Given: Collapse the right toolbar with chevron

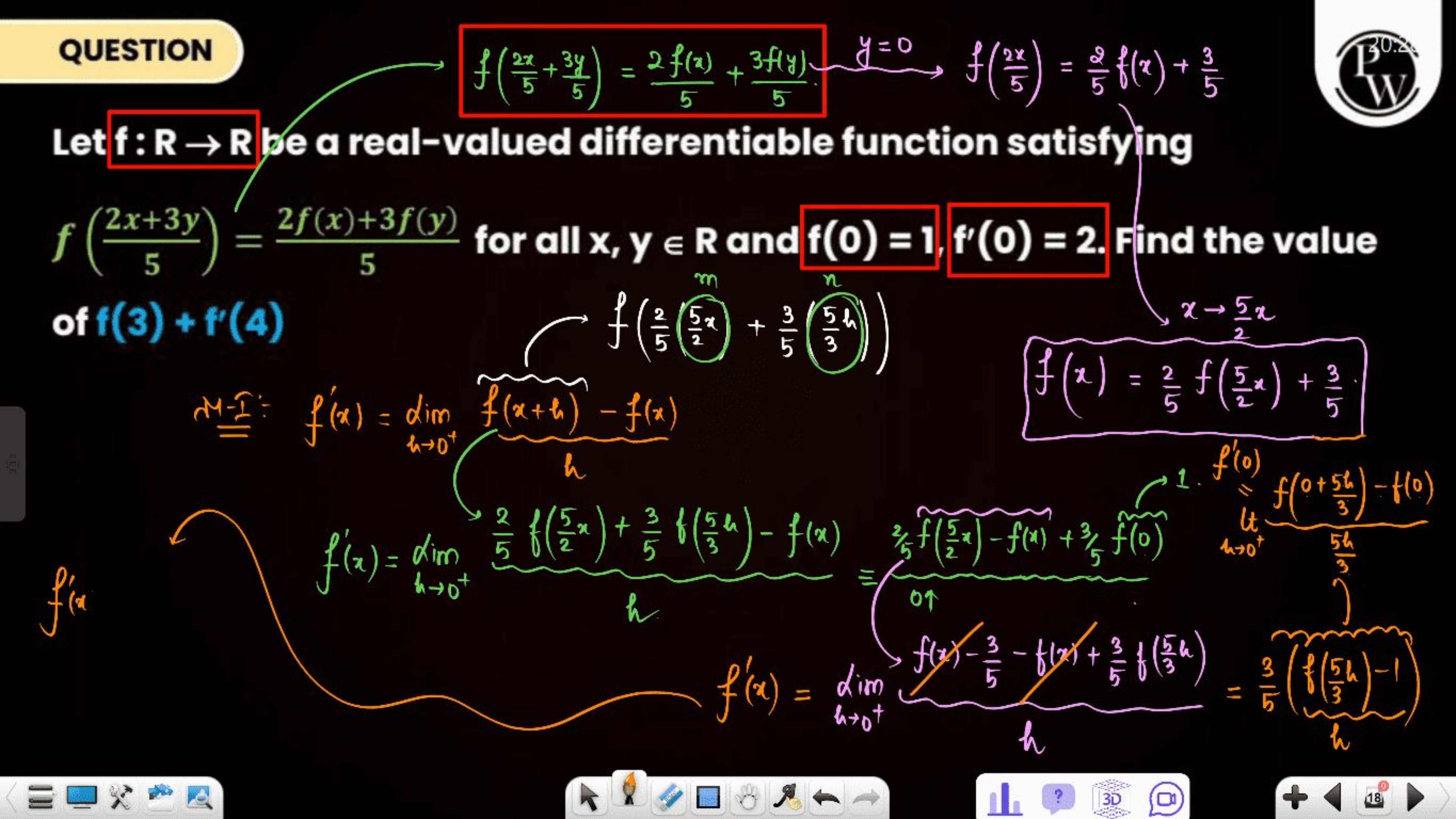Looking at the screenshot, I should 1445,798.
